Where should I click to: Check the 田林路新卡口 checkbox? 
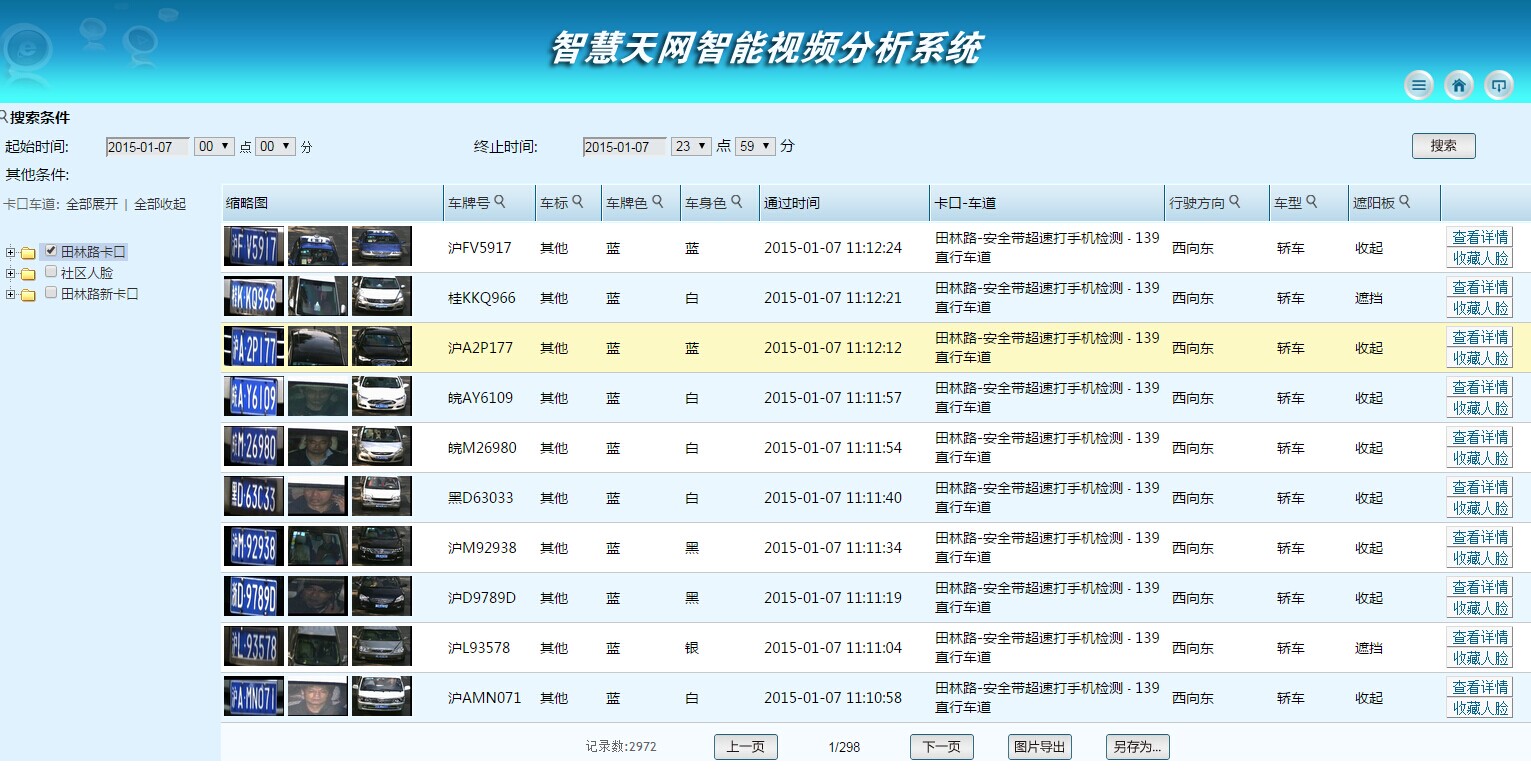(51, 293)
